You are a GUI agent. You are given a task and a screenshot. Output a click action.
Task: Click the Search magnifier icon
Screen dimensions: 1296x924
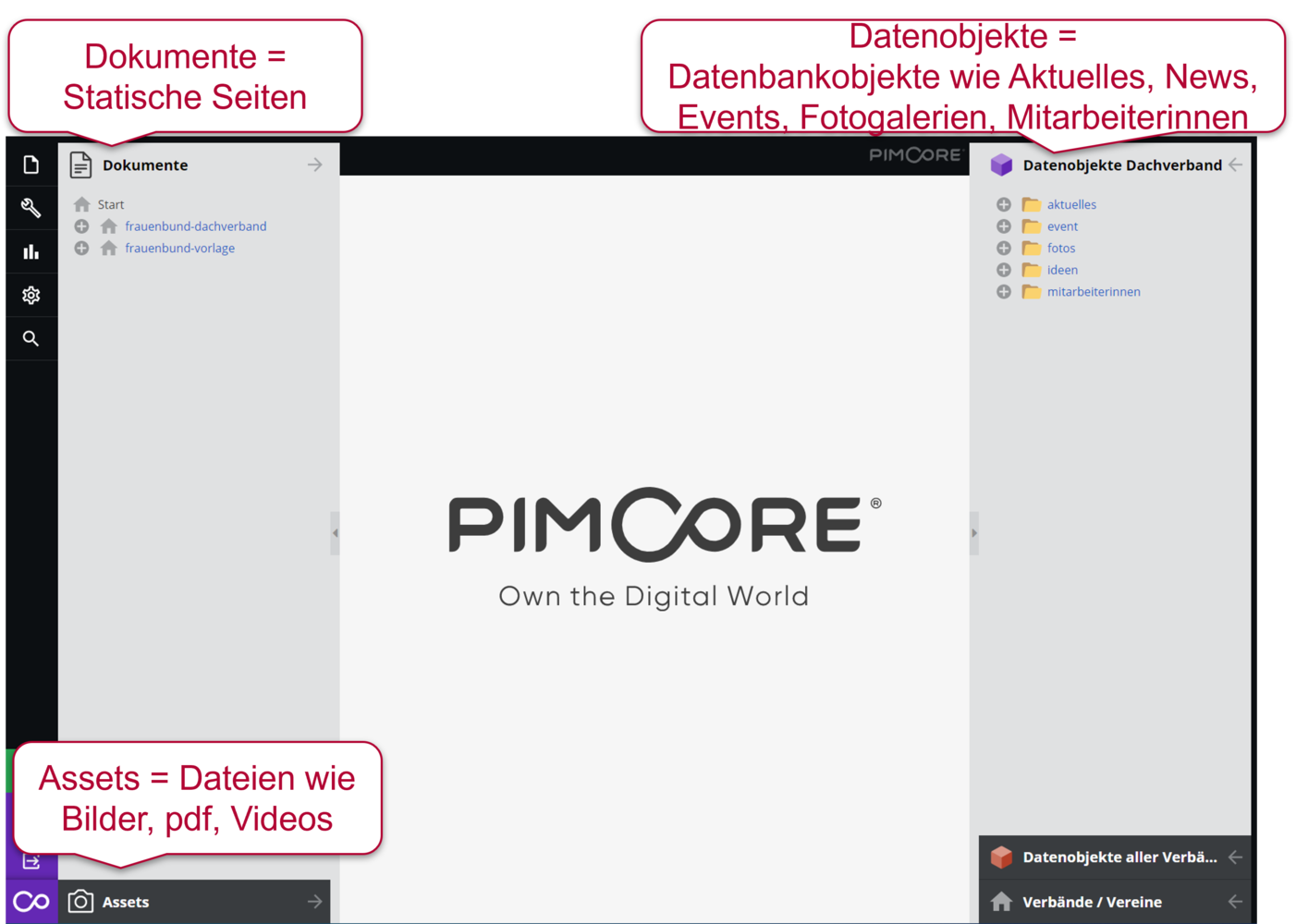point(31,338)
